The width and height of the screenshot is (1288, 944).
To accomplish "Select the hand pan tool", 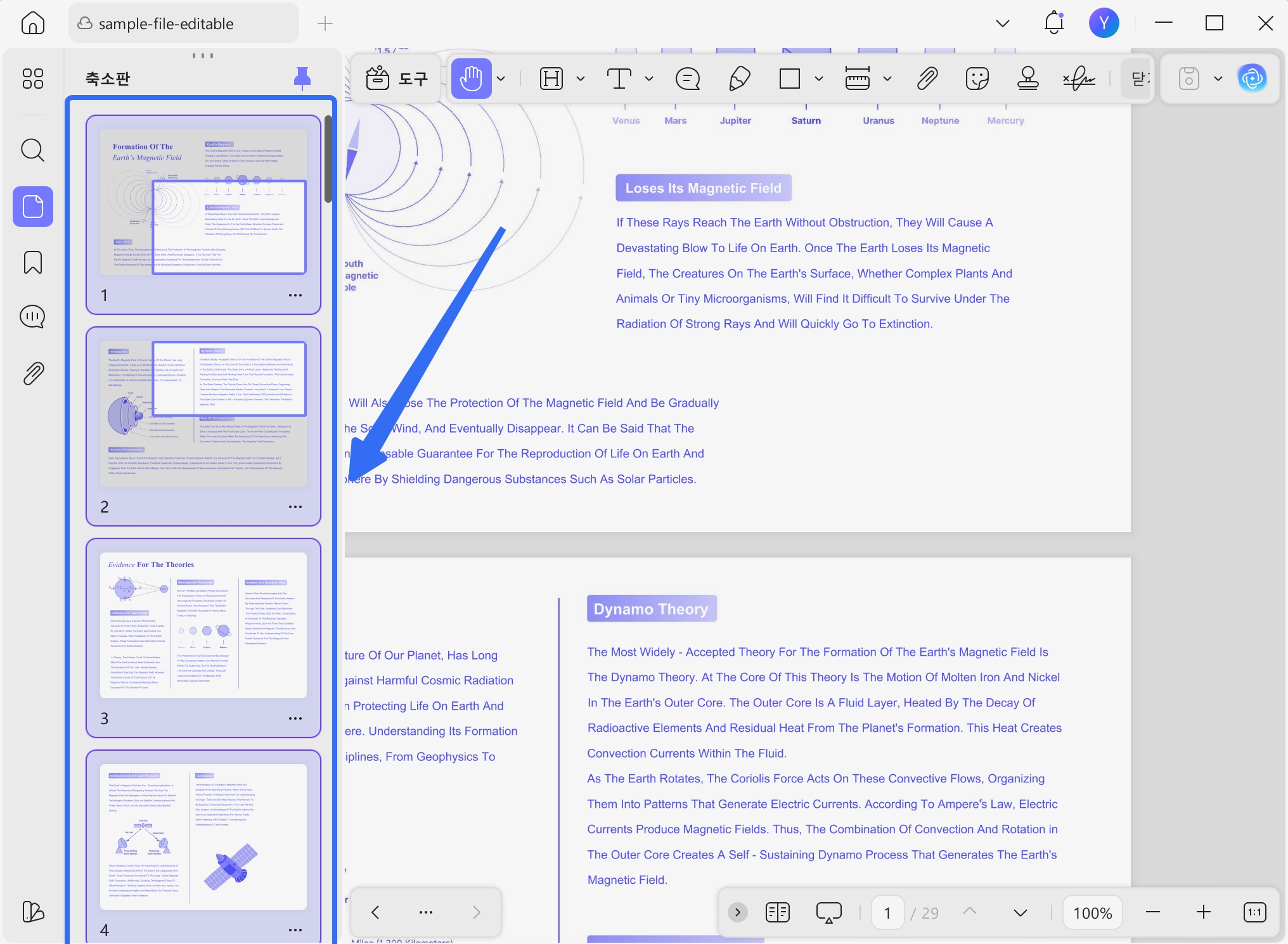I will point(471,79).
